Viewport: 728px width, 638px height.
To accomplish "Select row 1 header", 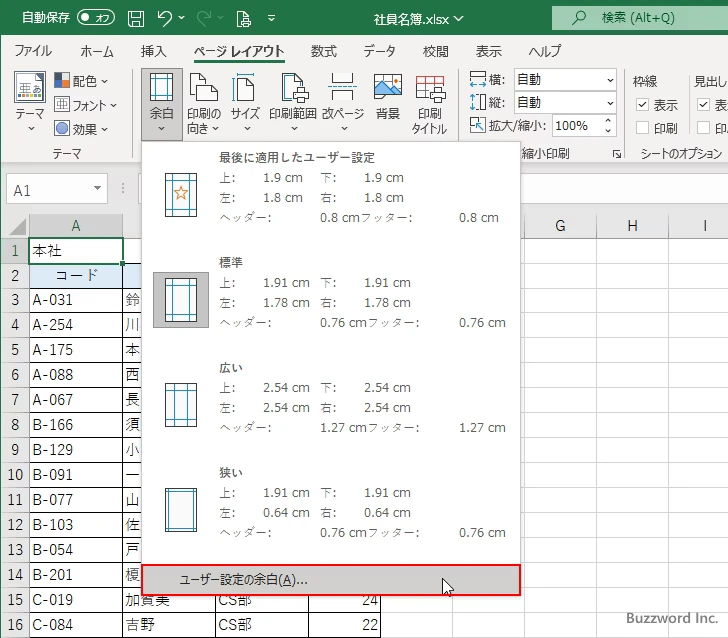I will point(15,251).
